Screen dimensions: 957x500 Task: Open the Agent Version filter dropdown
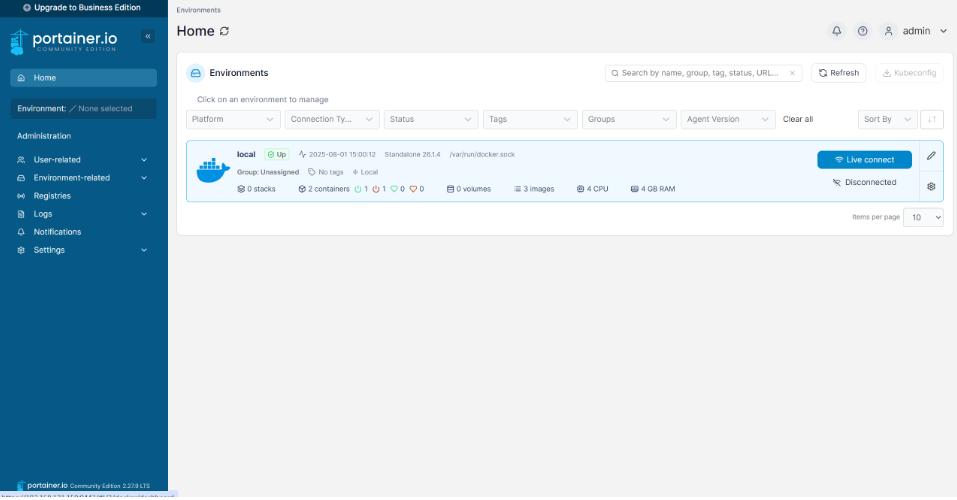point(728,119)
